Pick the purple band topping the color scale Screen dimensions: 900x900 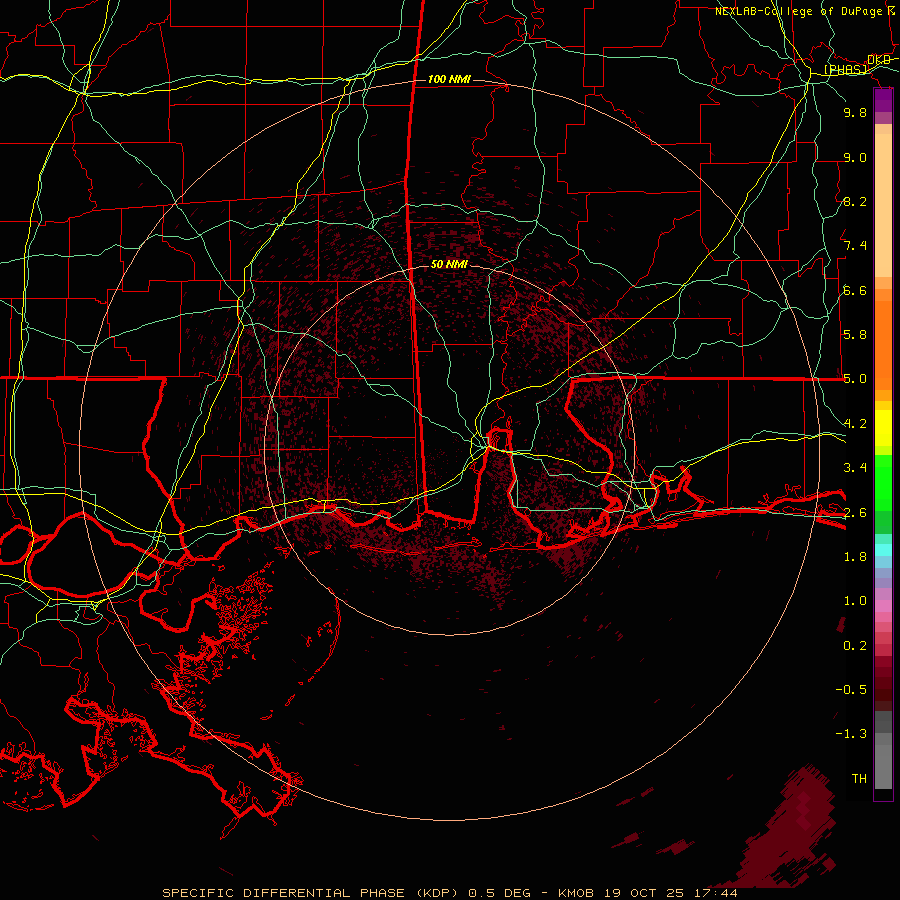pyautogui.click(x=883, y=101)
